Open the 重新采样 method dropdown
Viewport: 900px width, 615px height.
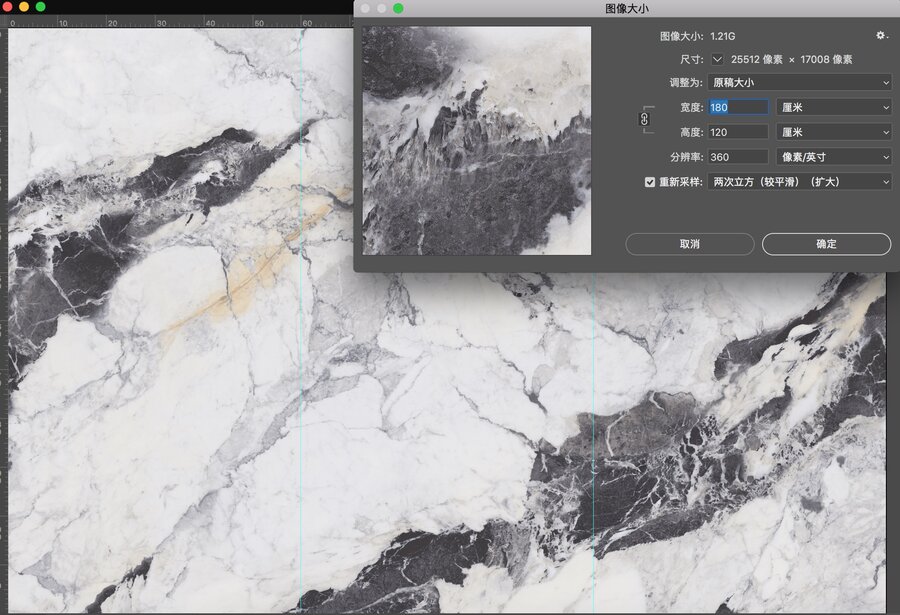[x=800, y=182]
